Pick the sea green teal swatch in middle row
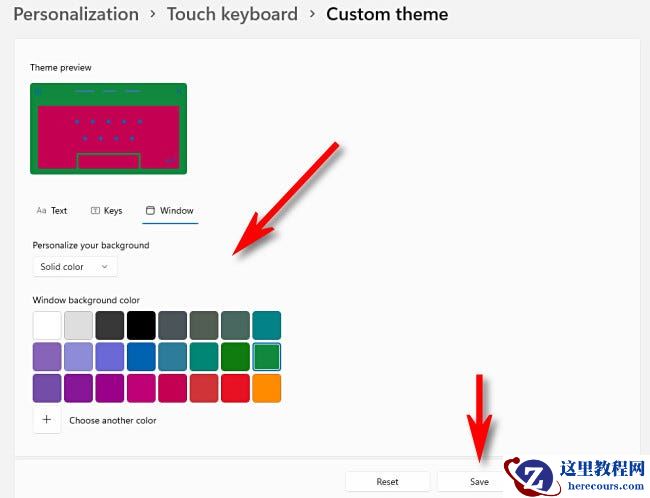The height and width of the screenshot is (498, 650). (x=204, y=357)
